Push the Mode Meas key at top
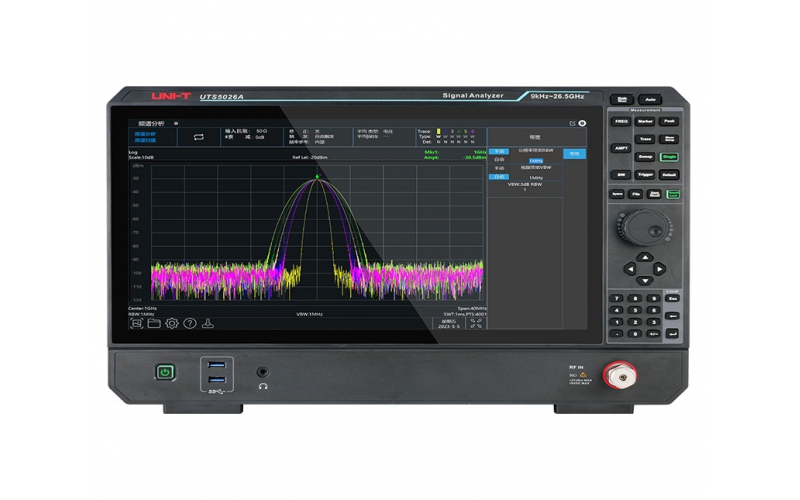The width and height of the screenshot is (800, 500). (622, 99)
